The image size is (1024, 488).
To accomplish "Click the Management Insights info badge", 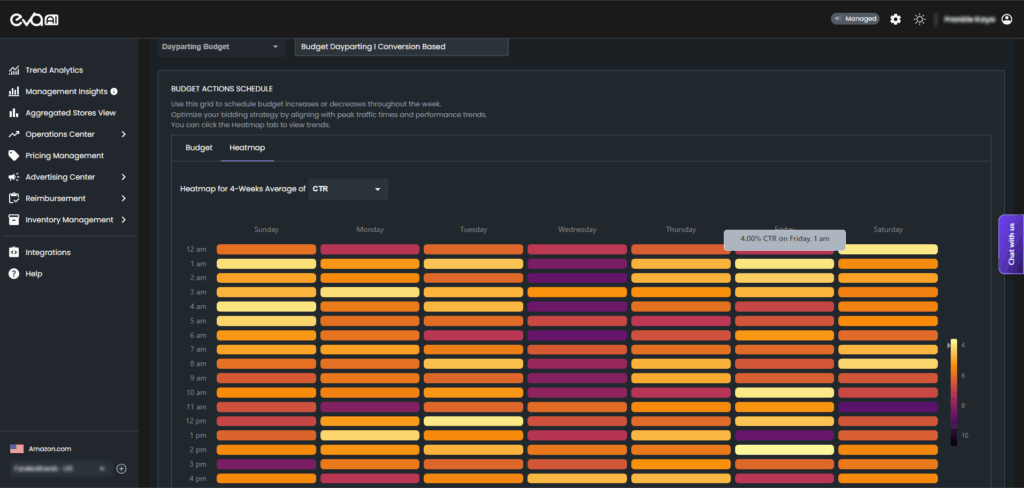I will [x=114, y=92].
